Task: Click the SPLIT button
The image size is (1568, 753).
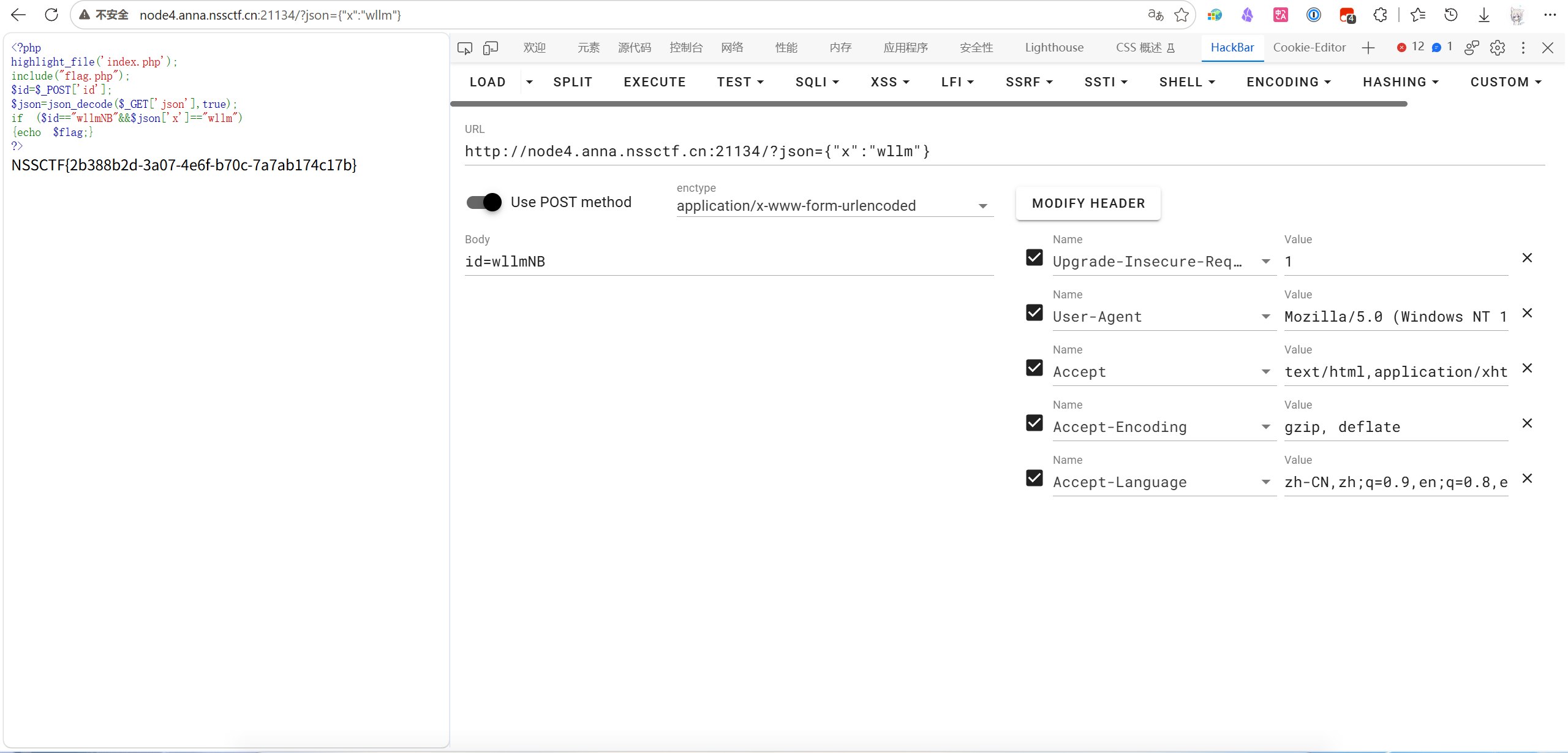Action: click(x=573, y=82)
